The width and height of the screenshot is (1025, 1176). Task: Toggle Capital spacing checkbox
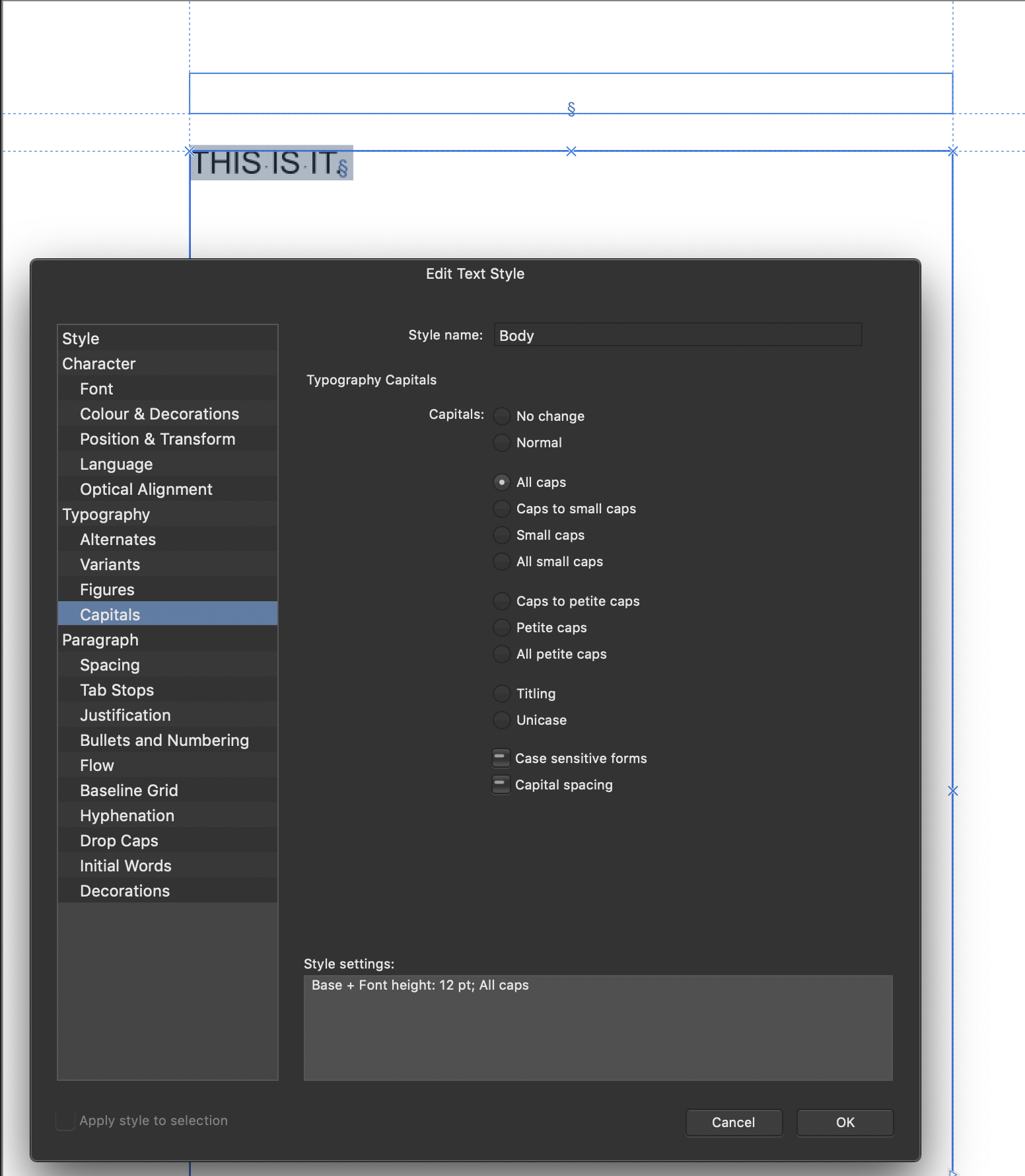click(x=501, y=785)
